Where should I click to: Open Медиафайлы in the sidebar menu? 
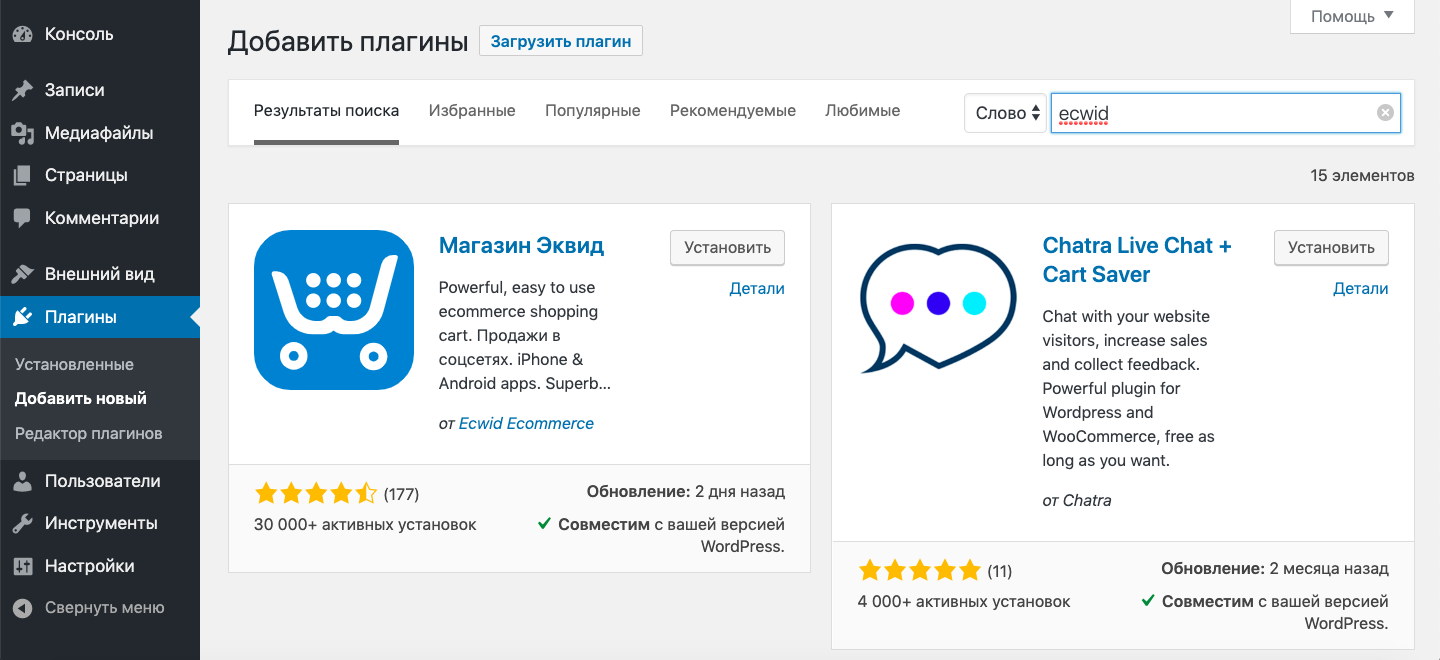[x=100, y=133]
